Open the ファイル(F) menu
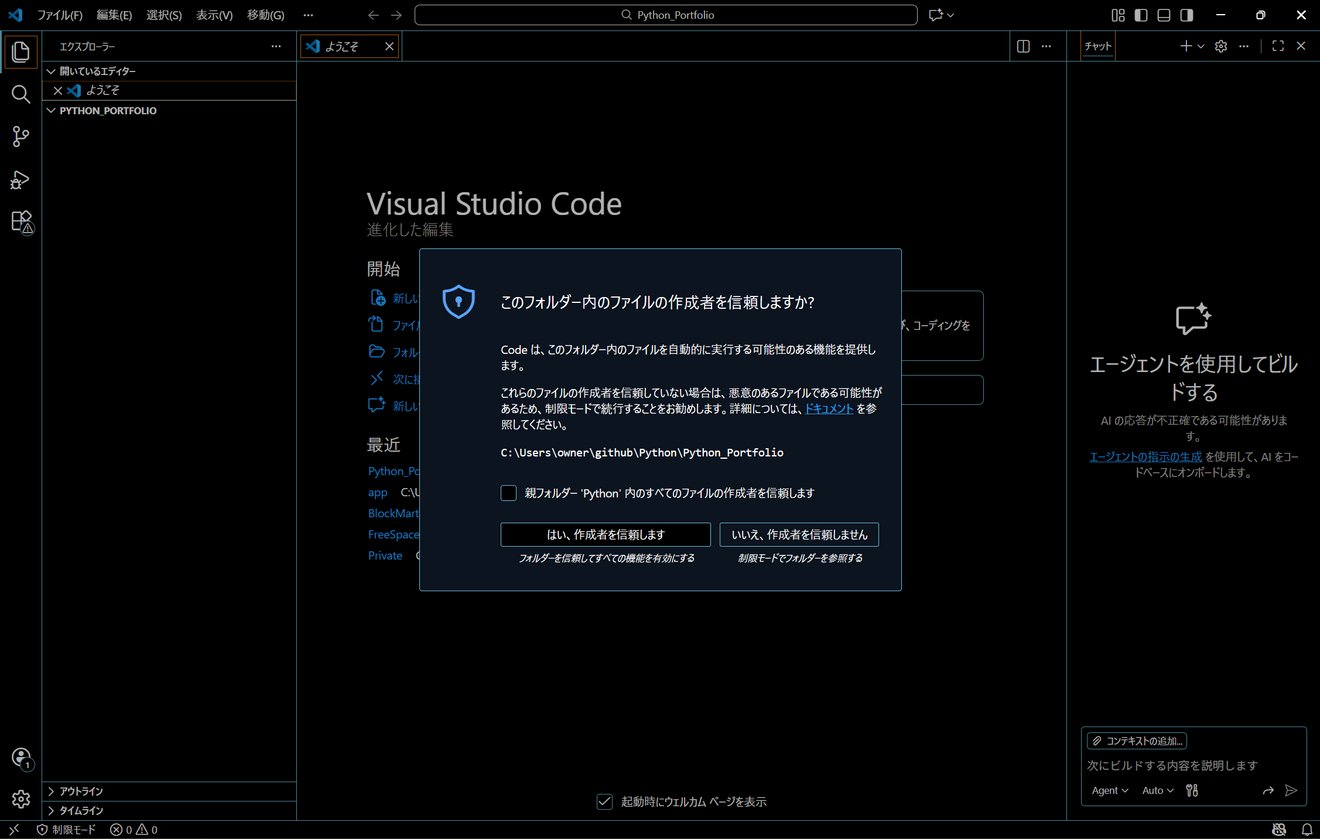The image size is (1320, 839). (x=60, y=15)
